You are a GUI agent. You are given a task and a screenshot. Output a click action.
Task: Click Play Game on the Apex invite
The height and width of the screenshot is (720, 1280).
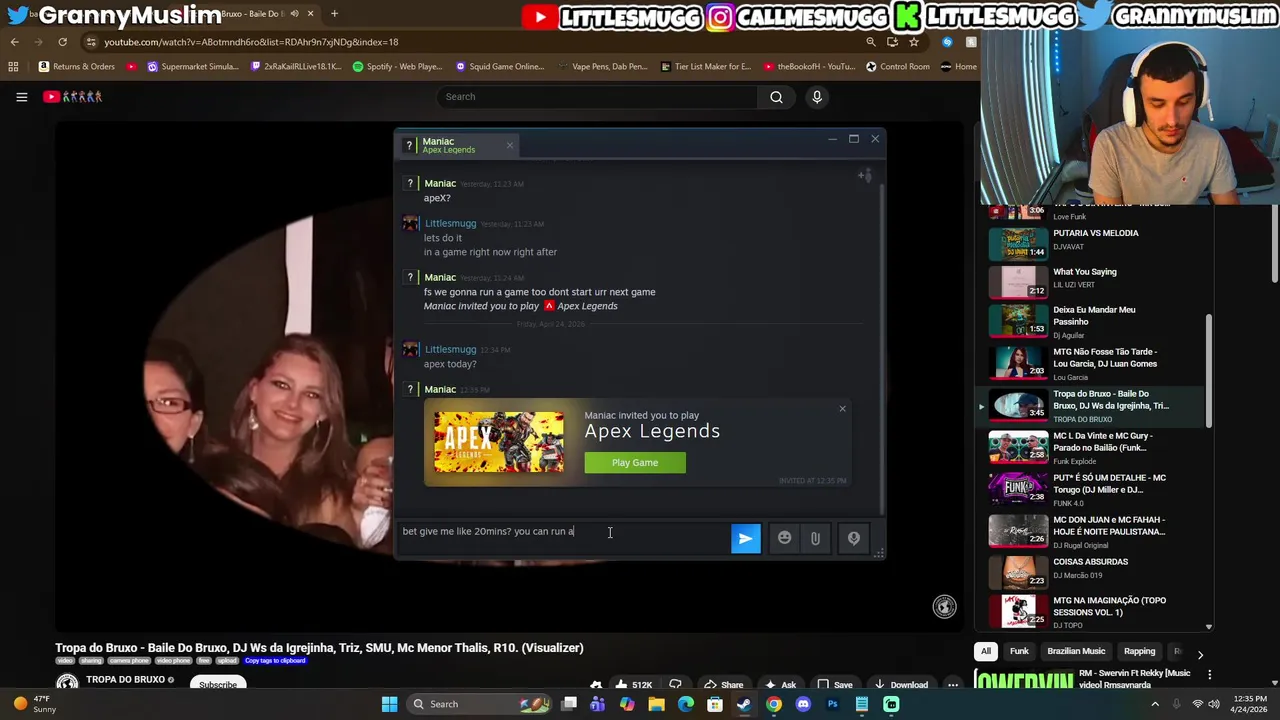click(x=635, y=462)
